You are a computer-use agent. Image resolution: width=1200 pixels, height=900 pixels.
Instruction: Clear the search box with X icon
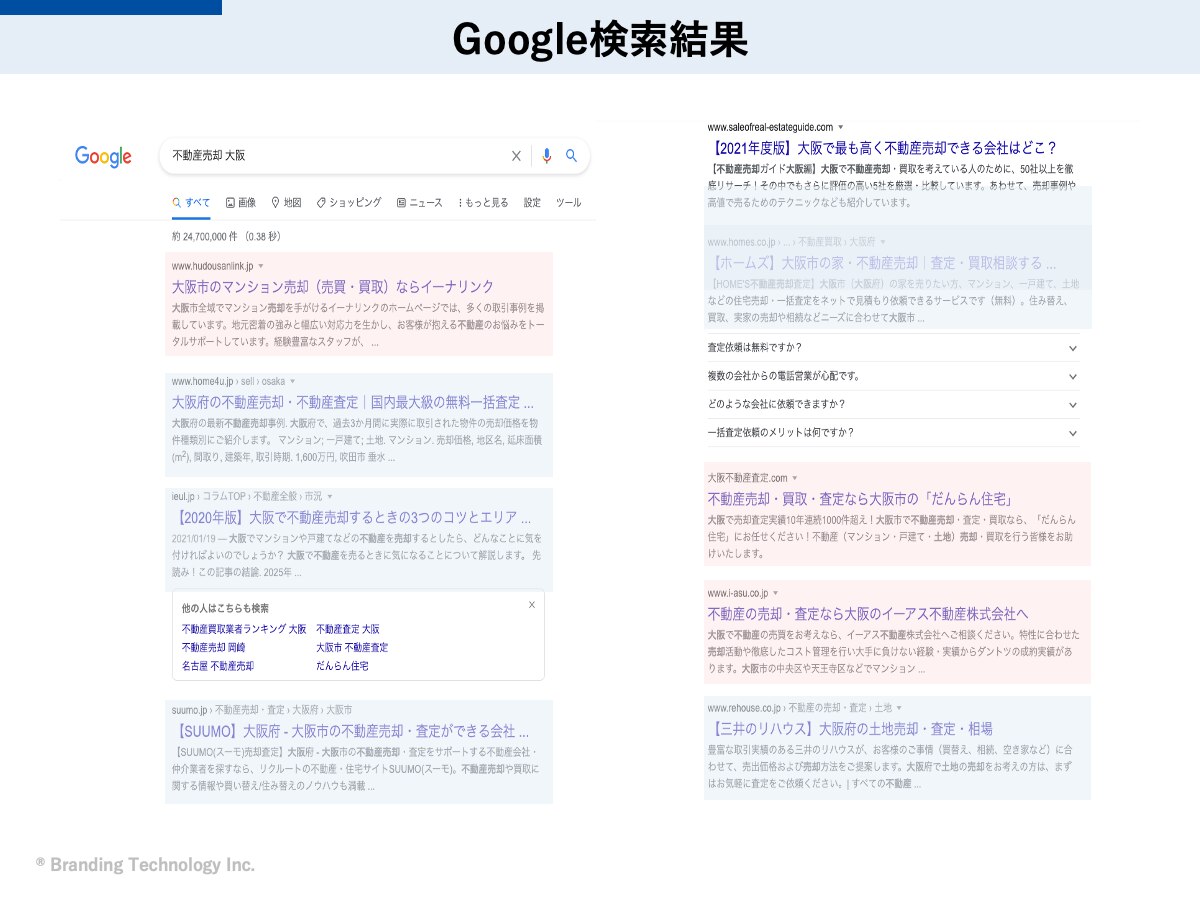pyautogui.click(x=516, y=156)
